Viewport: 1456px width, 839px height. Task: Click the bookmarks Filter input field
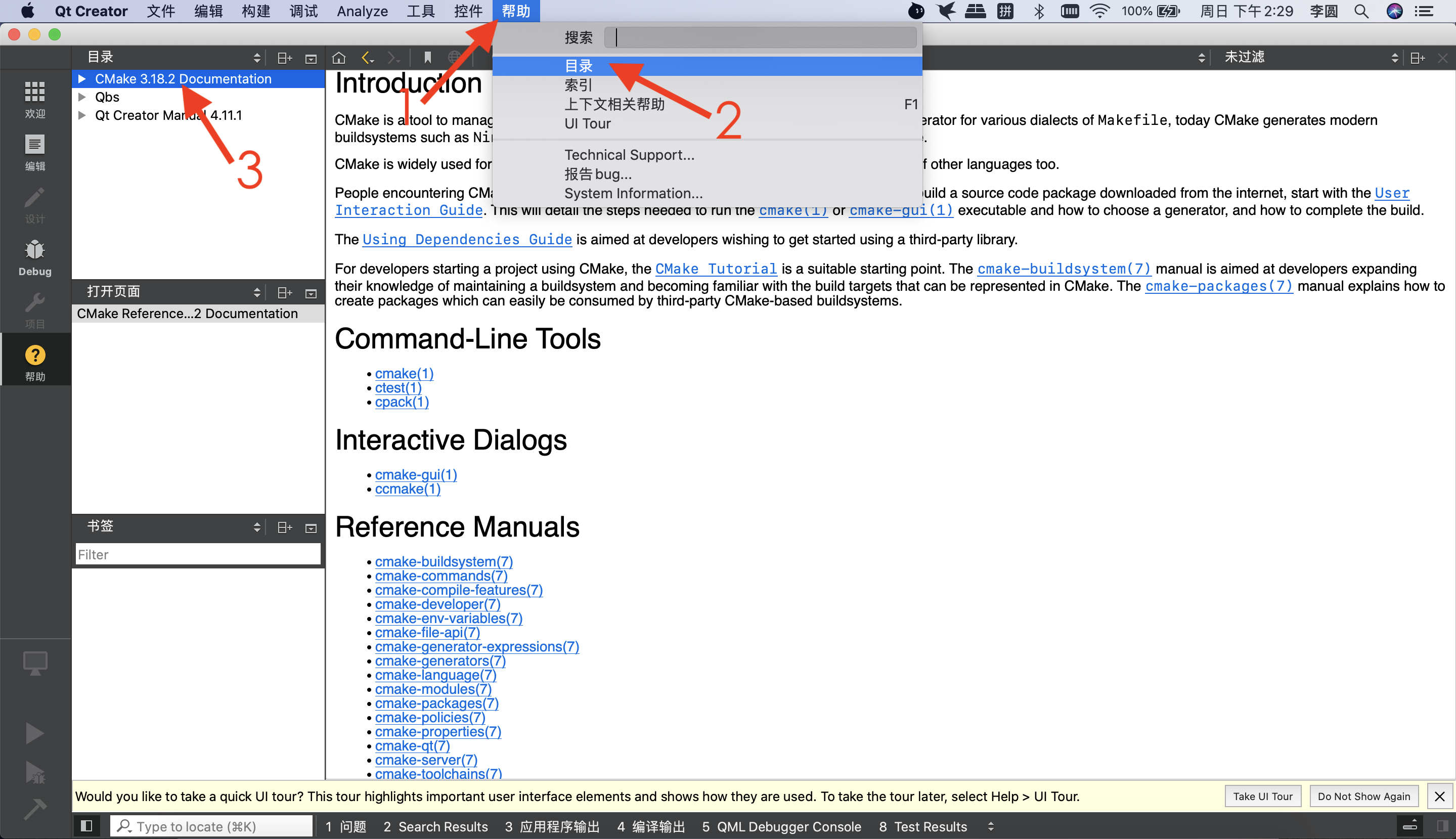pyautogui.click(x=198, y=554)
